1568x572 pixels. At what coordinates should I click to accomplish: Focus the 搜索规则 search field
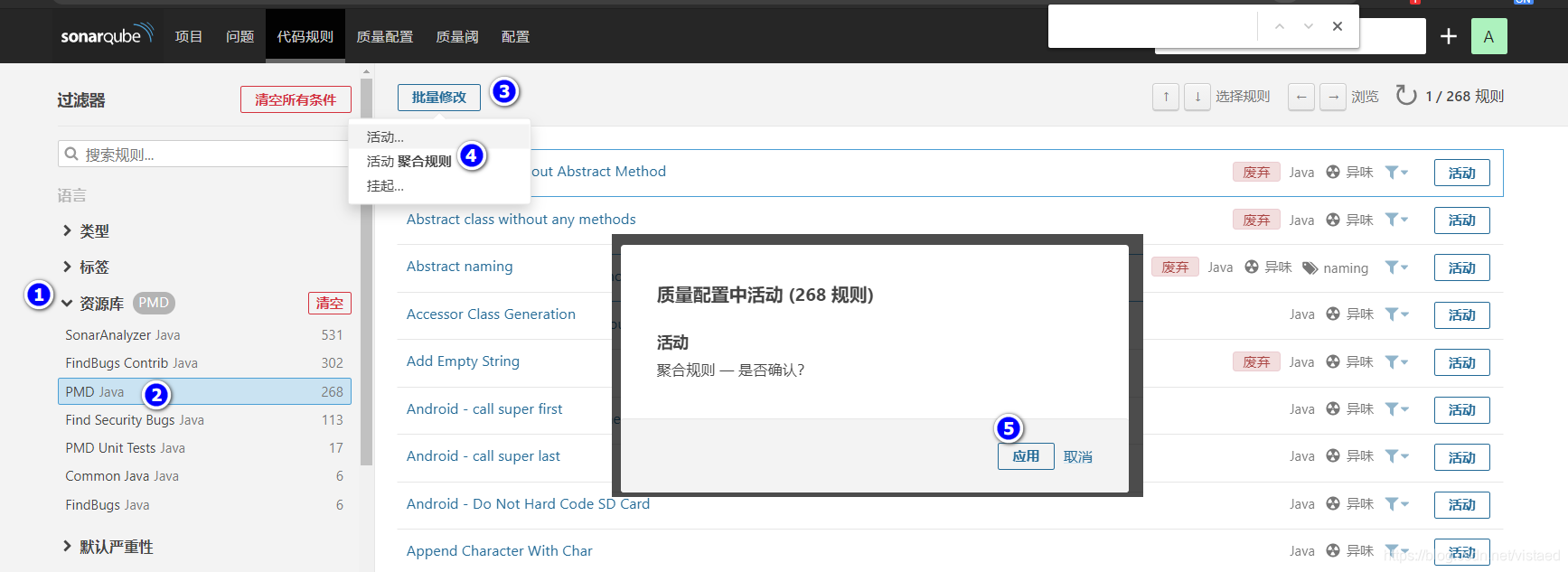tap(203, 155)
